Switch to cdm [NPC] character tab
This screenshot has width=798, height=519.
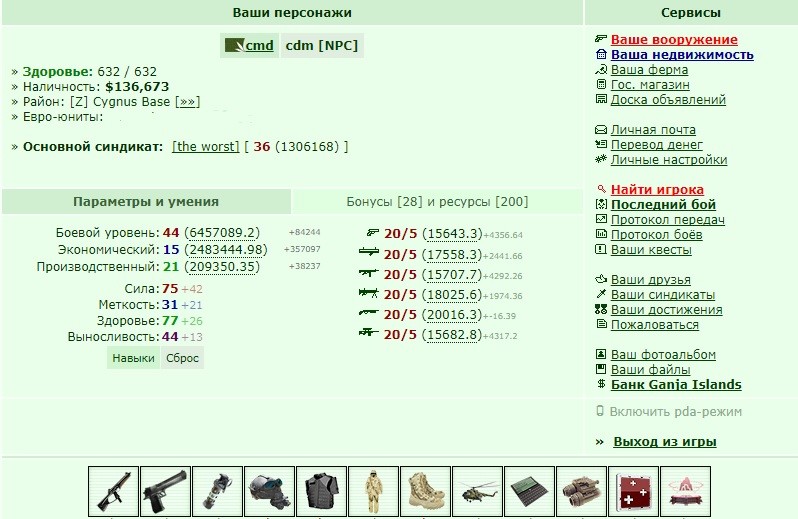(x=322, y=46)
